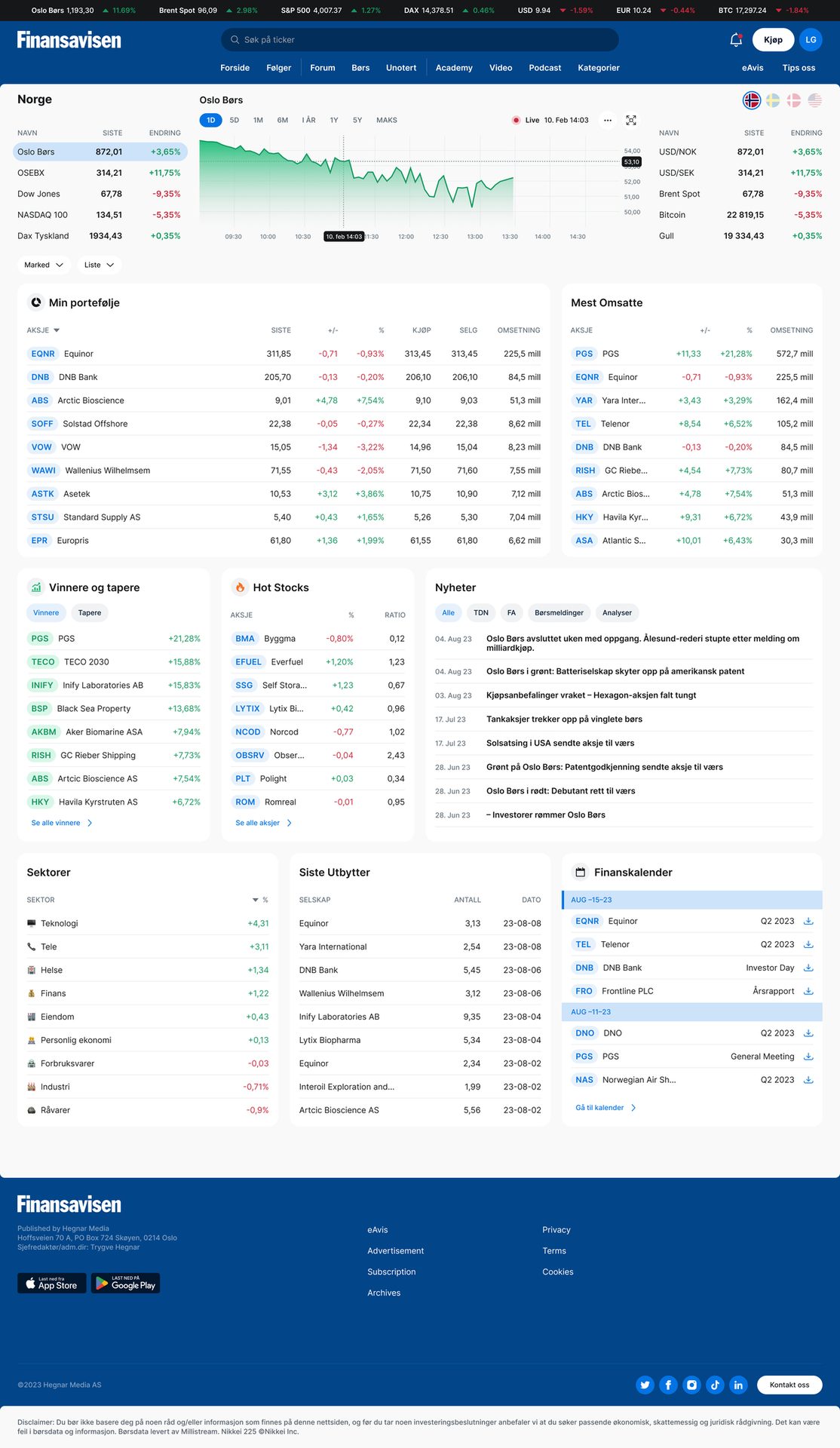Download the PGS General Meeting file
The width and height of the screenshot is (840, 1448).
tap(808, 1057)
